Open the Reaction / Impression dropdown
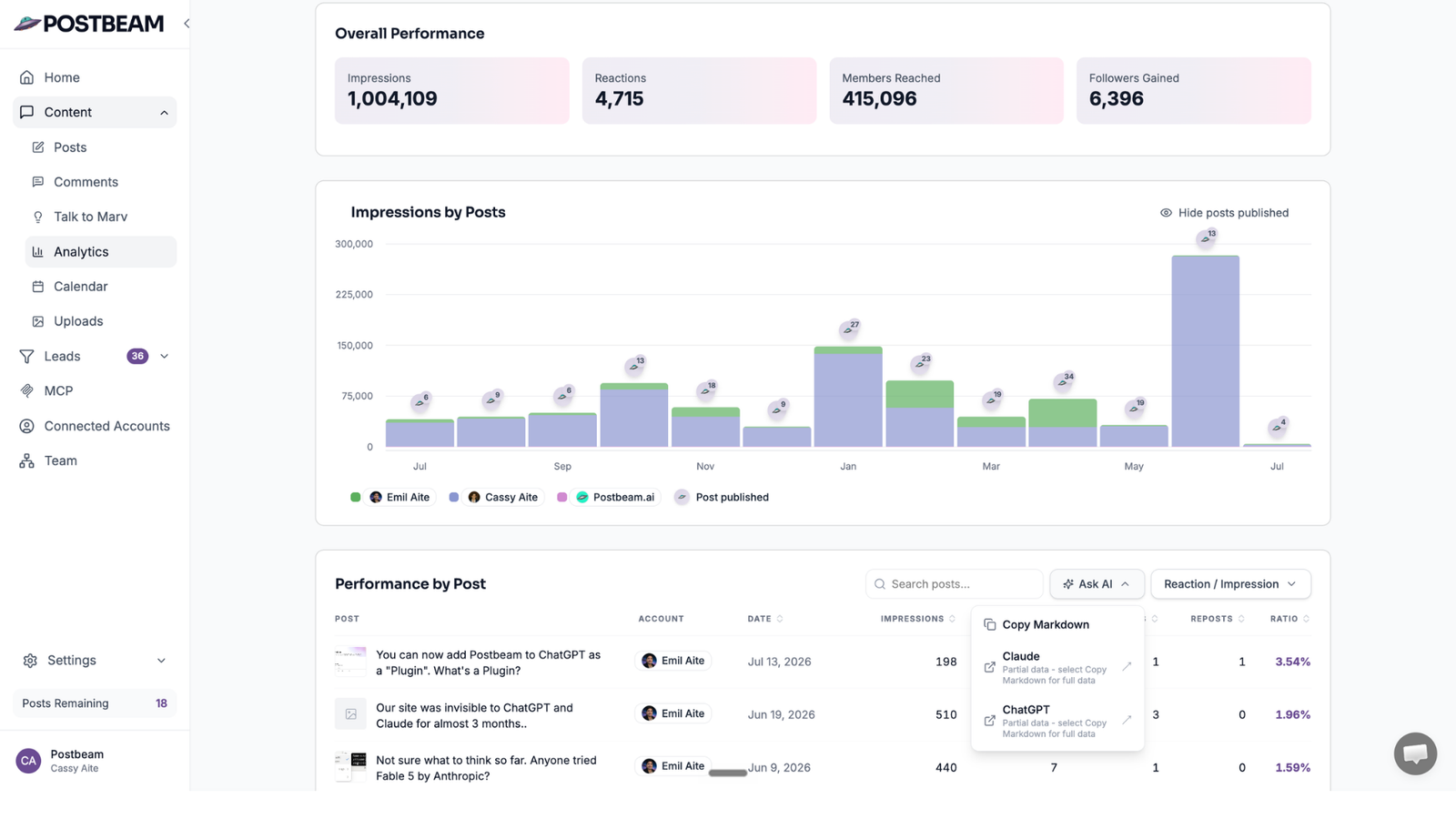Screen dimensions: 1456x819 (1230, 584)
